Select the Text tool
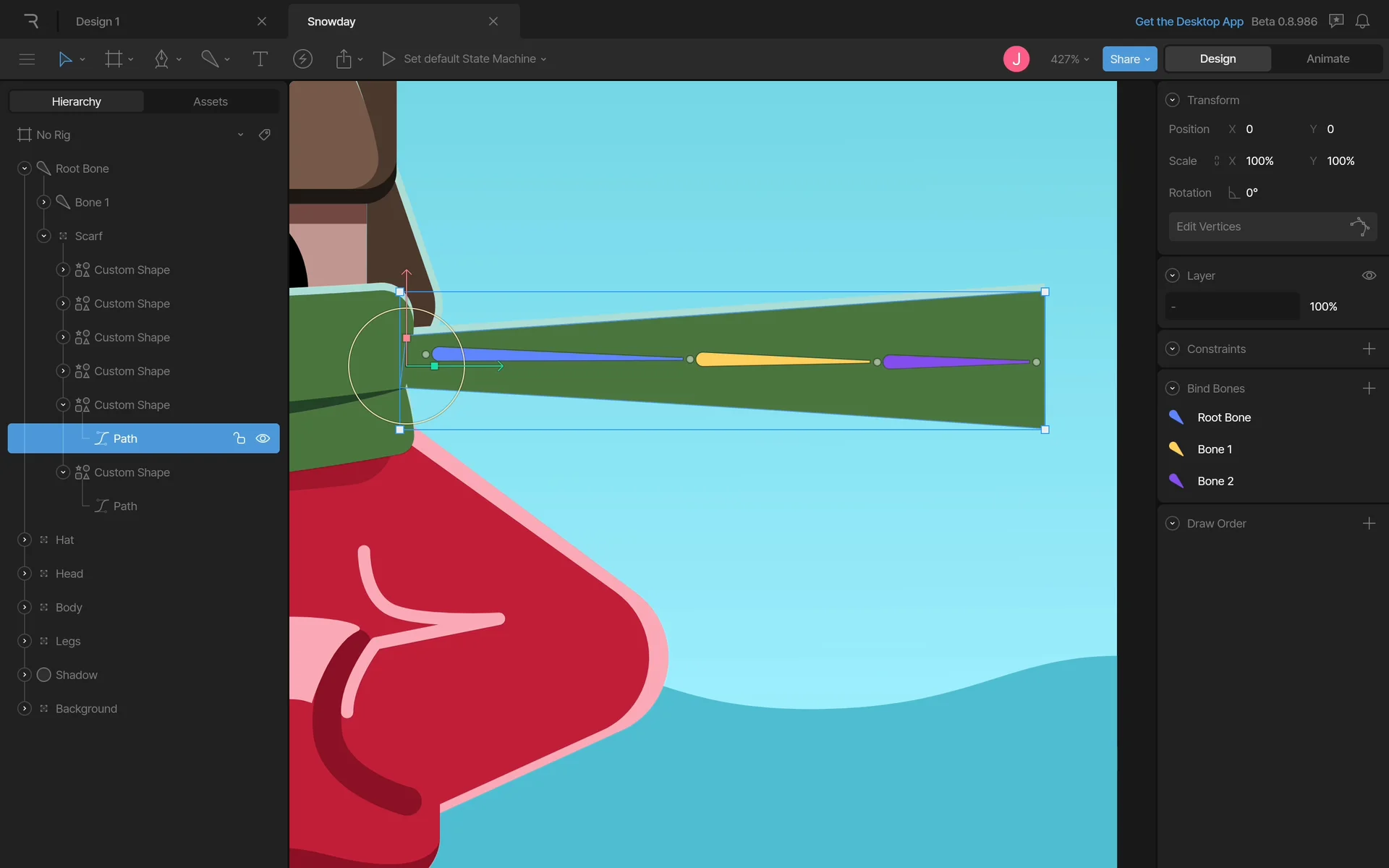Screen dimensions: 1389x868 [260, 59]
